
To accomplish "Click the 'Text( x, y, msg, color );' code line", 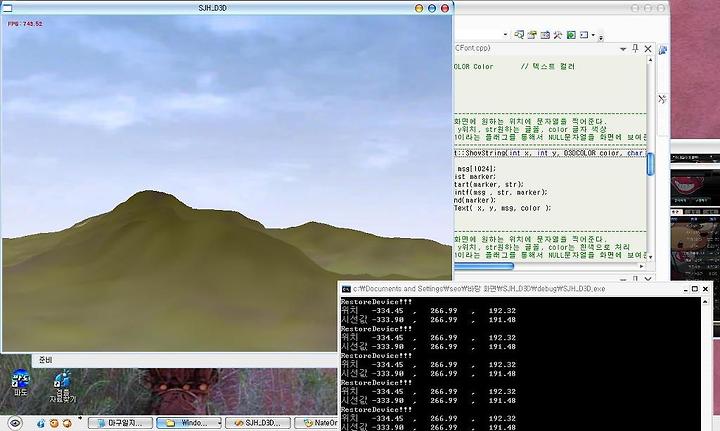I will (502, 208).
